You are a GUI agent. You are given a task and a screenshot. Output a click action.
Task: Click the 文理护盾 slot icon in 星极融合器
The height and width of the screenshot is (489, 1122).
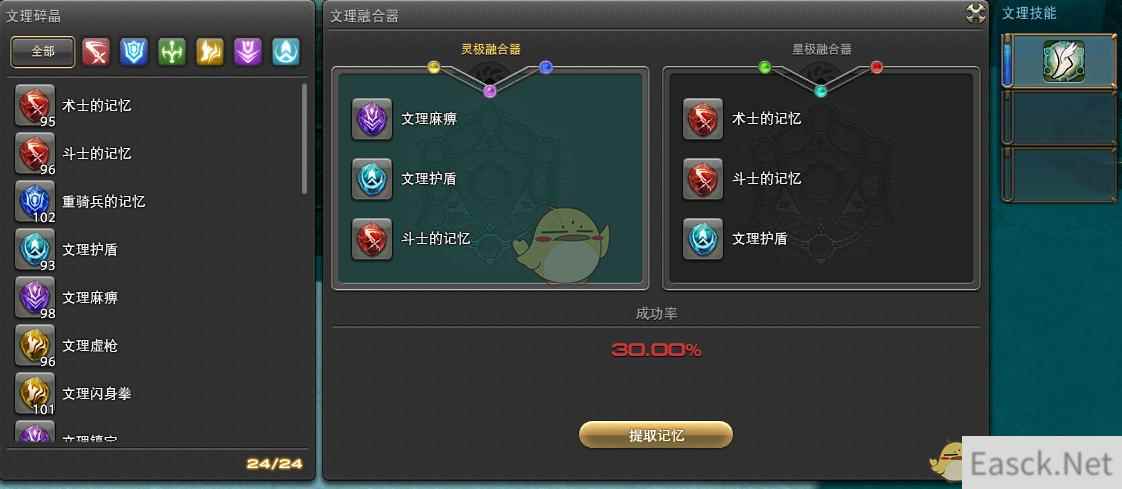tap(703, 239)
